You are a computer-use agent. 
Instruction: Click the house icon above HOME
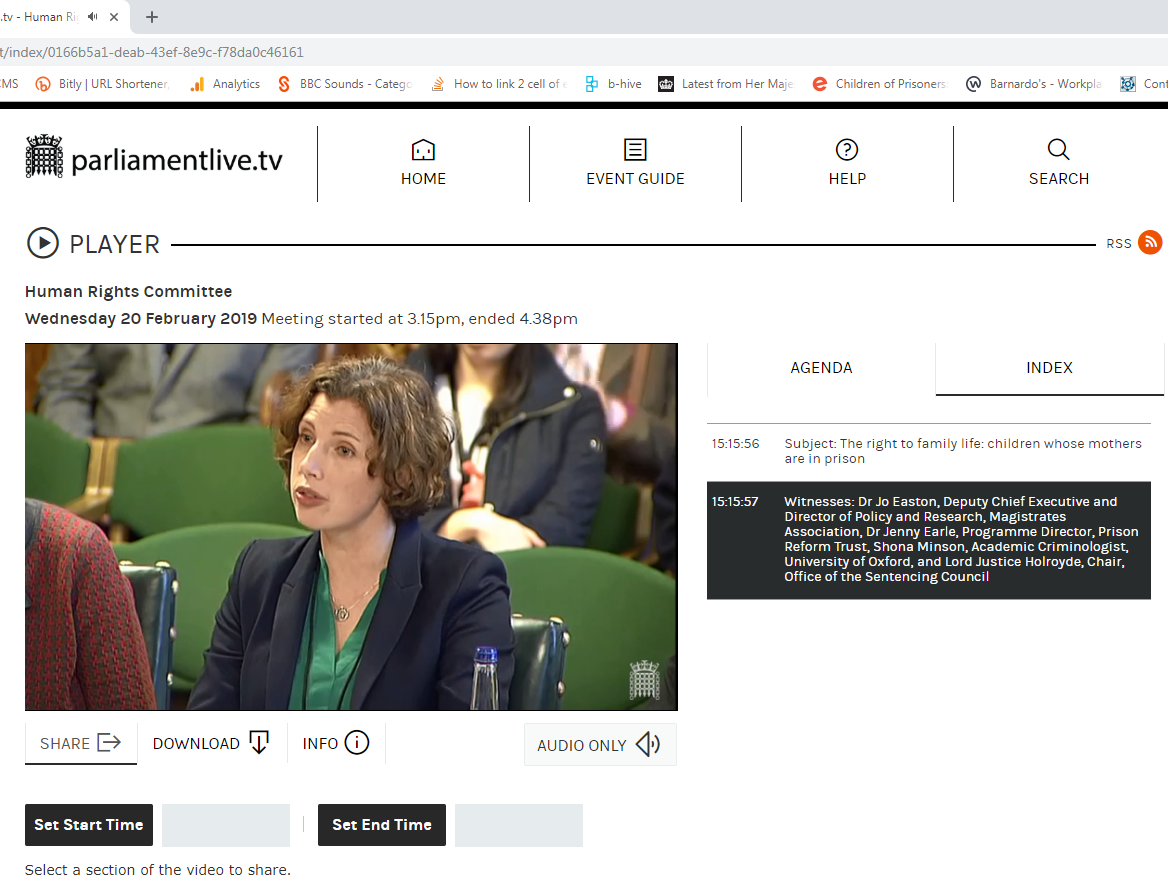click(423, 150)
